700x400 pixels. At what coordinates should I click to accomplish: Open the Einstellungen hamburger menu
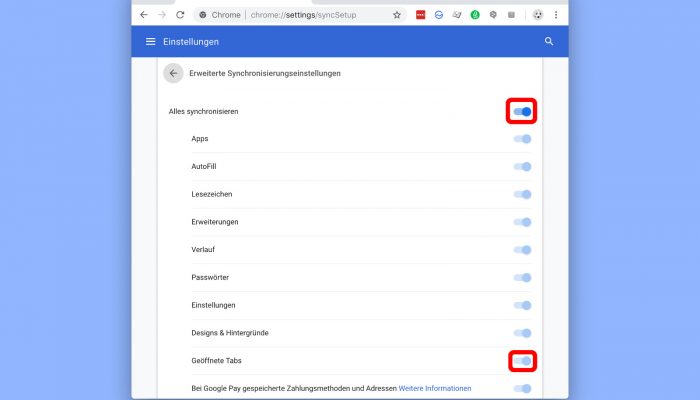pos(150,42)
